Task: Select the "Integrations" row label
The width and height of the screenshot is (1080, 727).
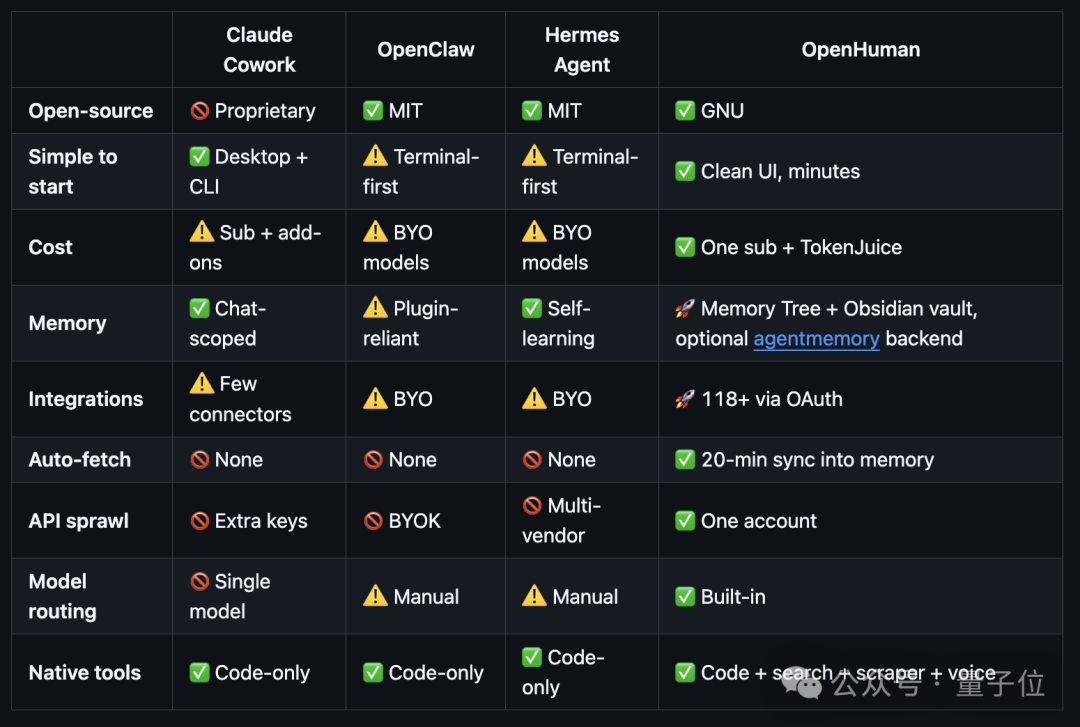Action: [x=86, y=399]
